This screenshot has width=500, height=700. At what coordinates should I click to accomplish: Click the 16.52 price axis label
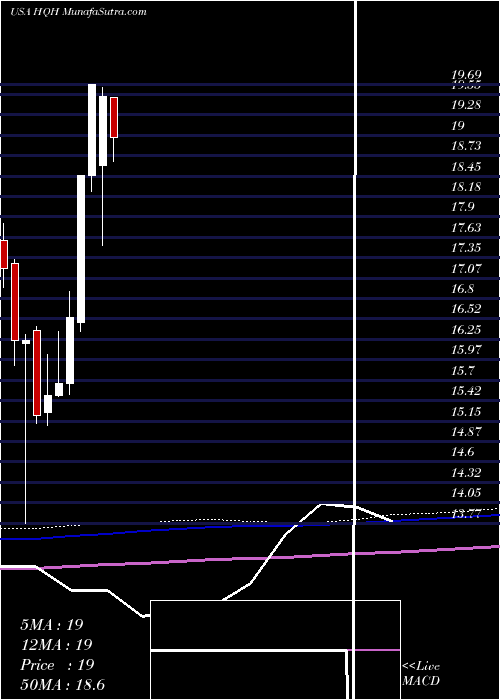466,309
